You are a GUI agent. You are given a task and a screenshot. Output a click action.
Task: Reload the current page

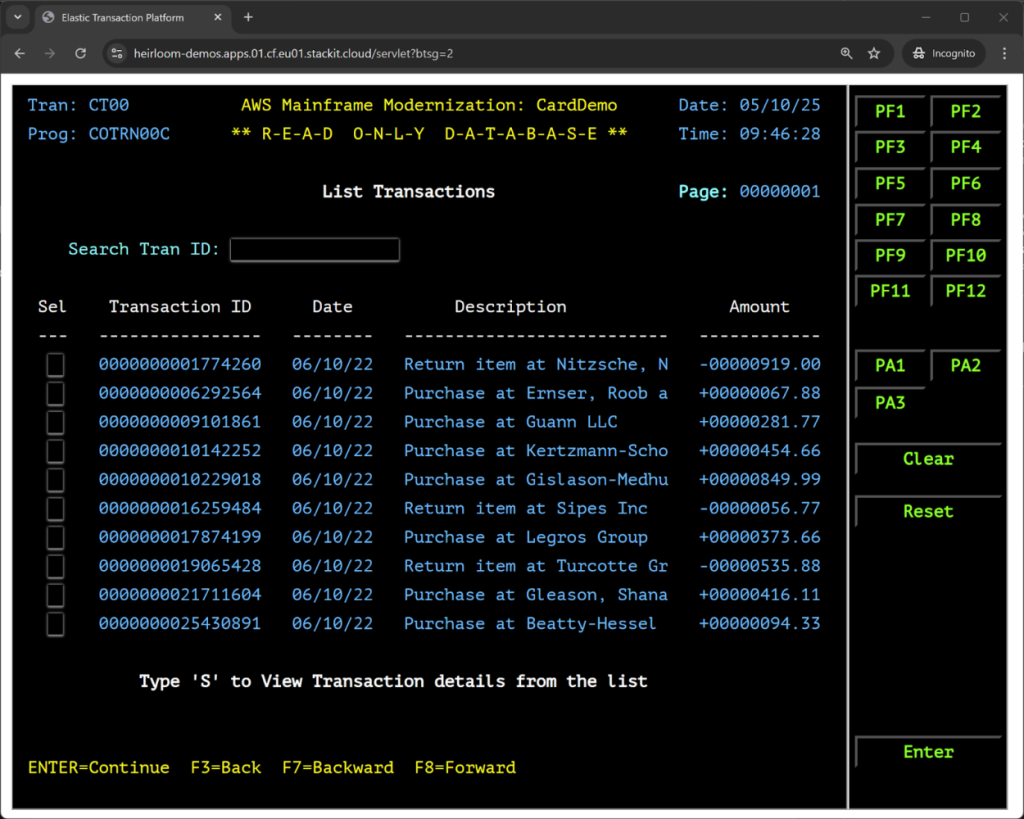(x=80, y=54)
